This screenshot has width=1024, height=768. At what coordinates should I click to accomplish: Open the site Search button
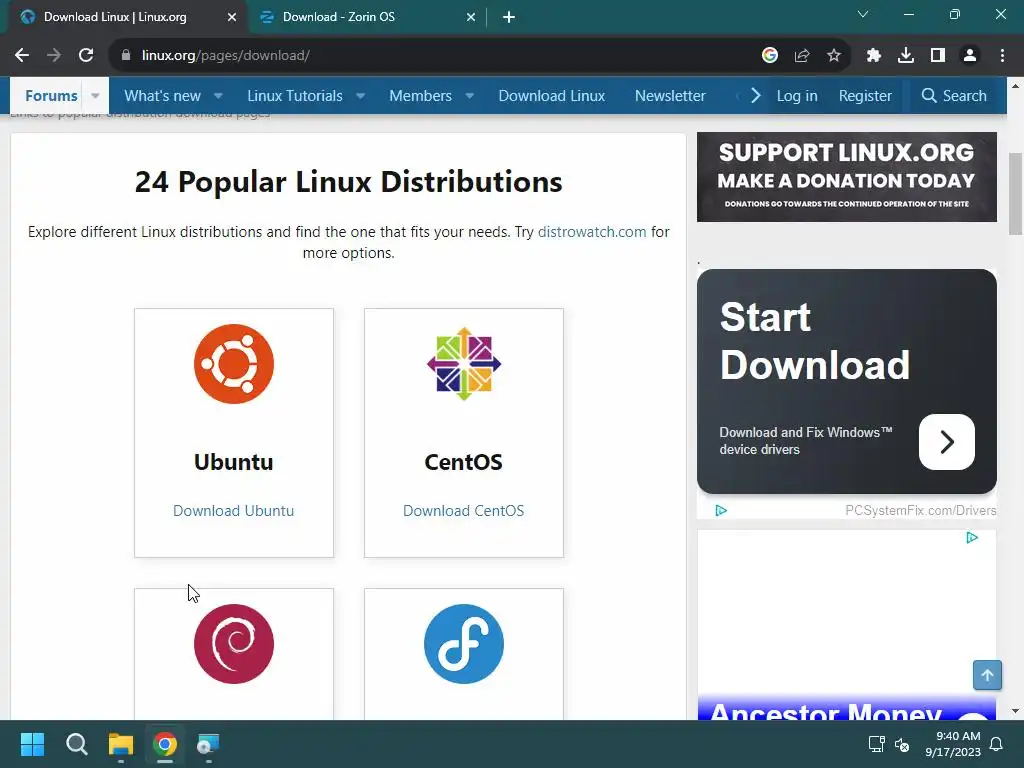(954, 96)
